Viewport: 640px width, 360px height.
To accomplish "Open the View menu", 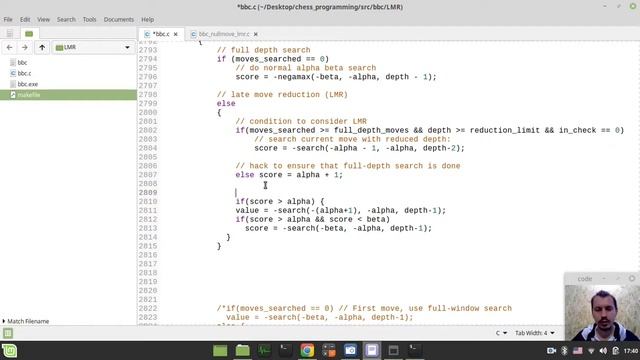I will tap(43, 20).
